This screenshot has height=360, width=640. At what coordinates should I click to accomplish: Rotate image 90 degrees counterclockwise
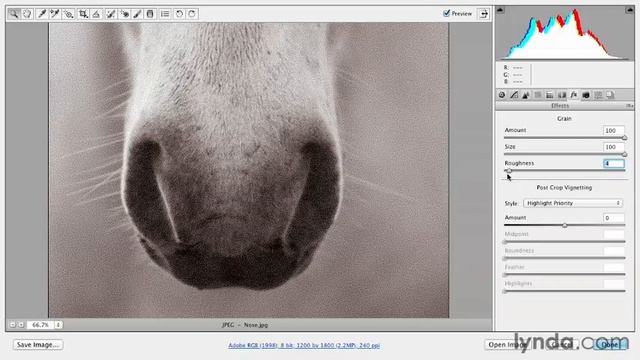click(x=179, y=14)
